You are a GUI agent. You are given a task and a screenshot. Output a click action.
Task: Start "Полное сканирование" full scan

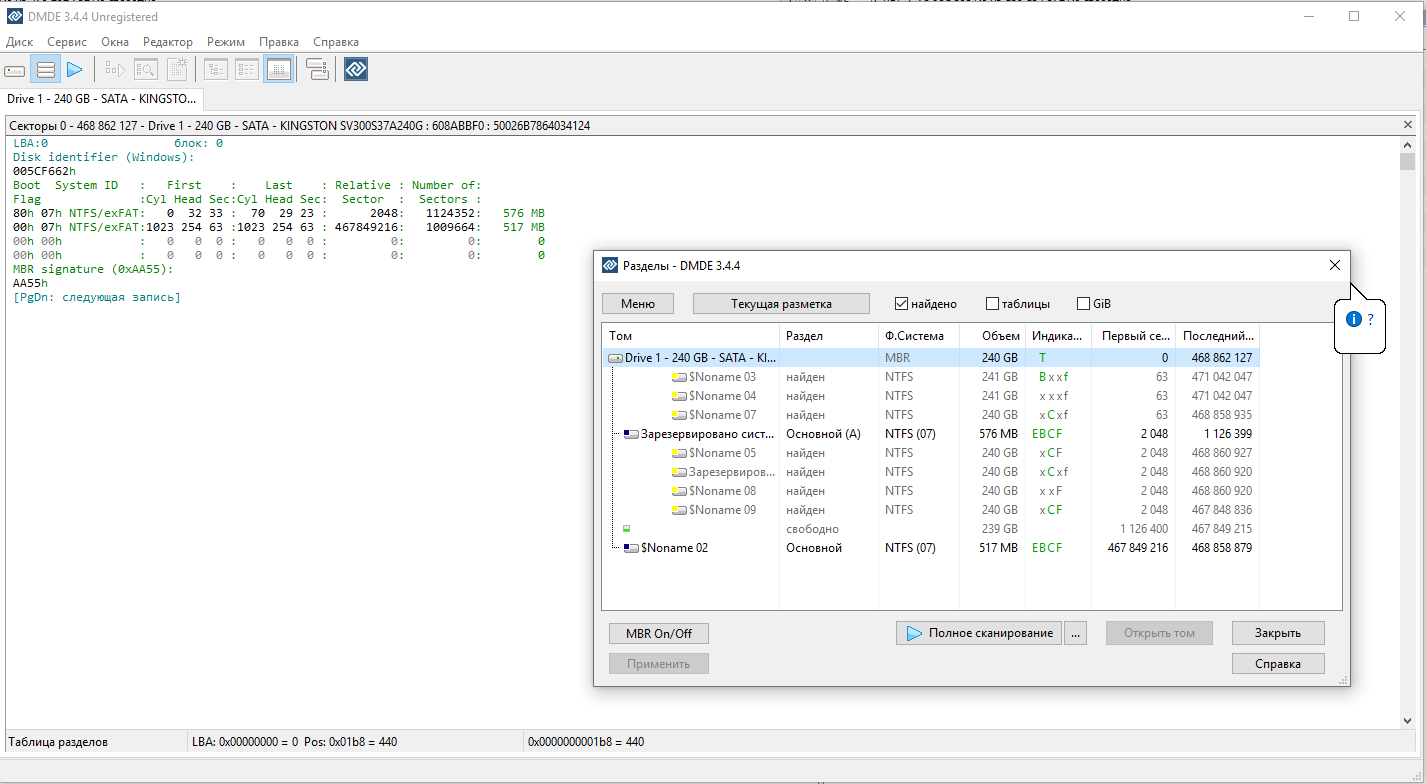(x=978, y=633)
